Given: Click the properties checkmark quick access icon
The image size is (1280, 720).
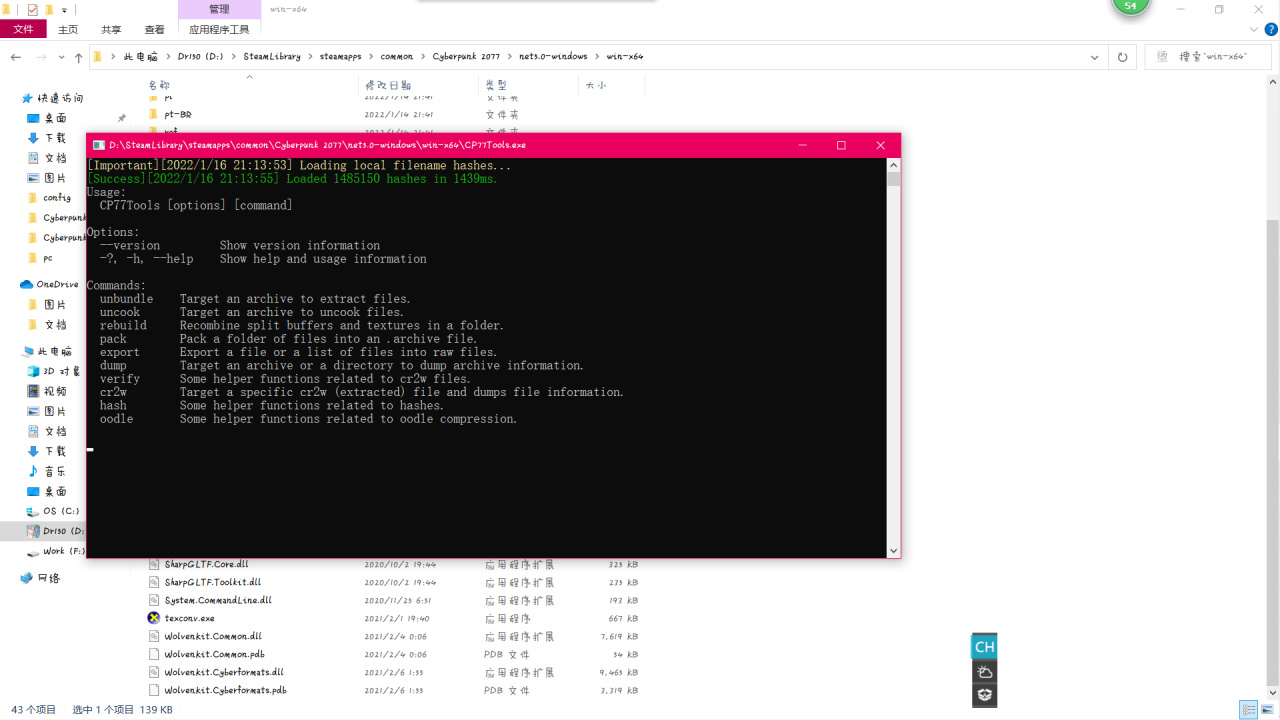Looking at the screenshot, I should tap(32, 9).
